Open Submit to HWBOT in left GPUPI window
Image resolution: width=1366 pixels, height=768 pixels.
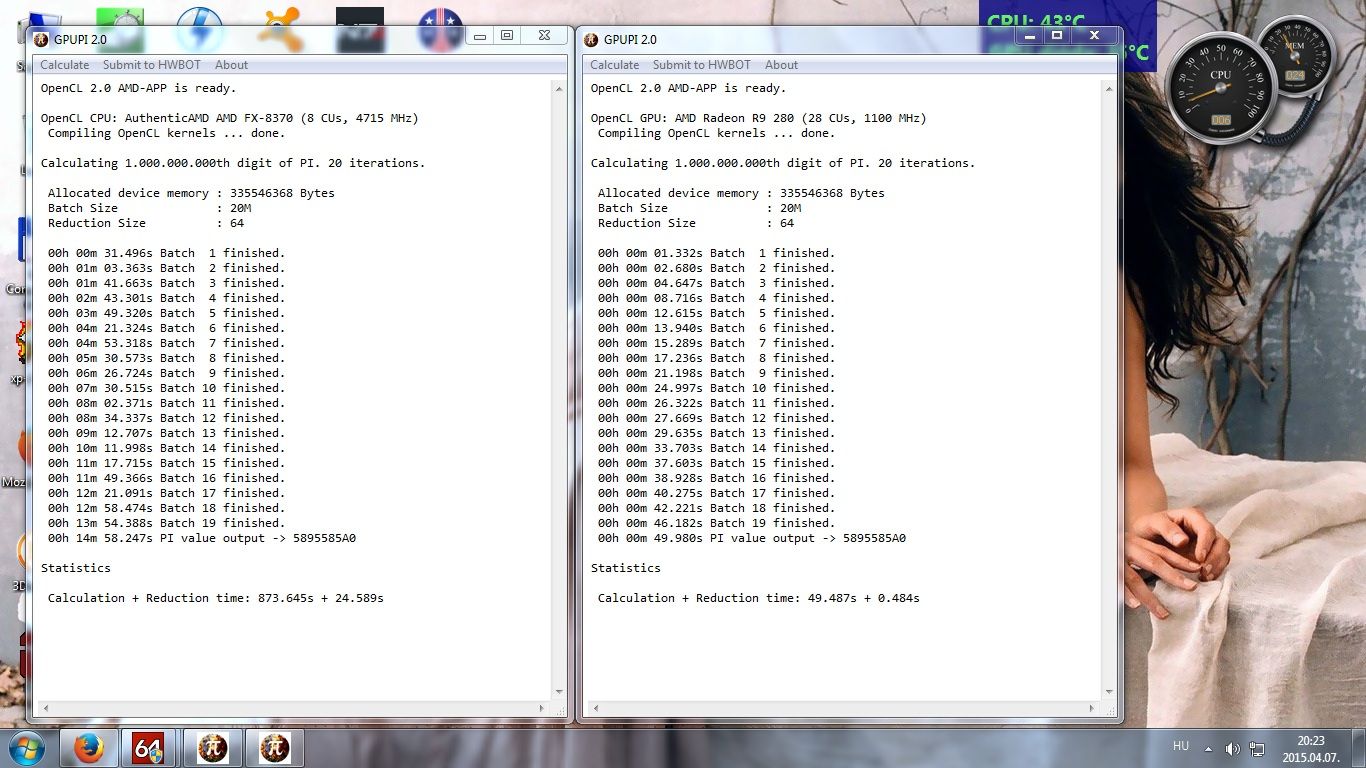coord(152,65)
